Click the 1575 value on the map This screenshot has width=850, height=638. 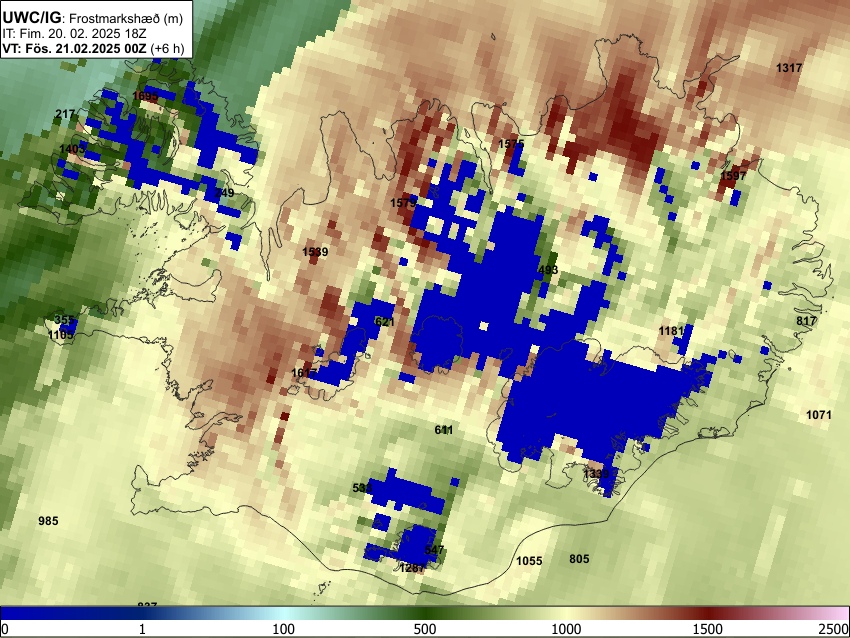(x=511, y=144)
